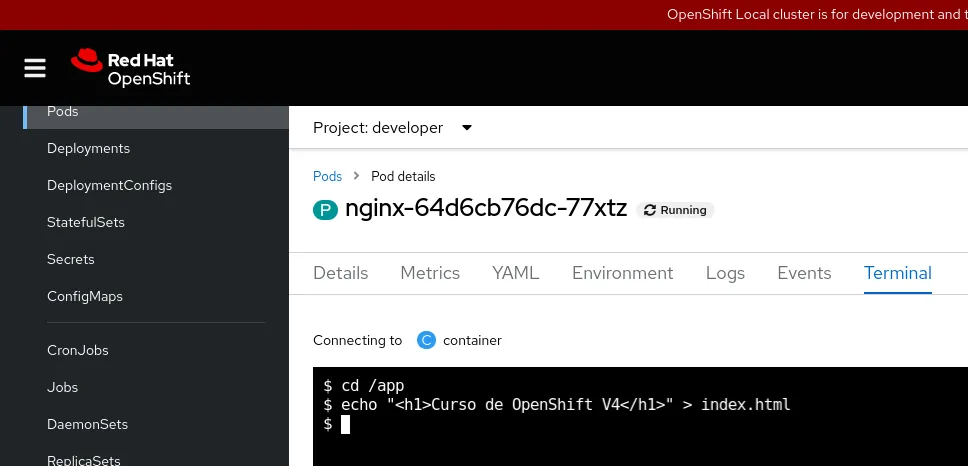Open the Metrics tab
The image size is (968, 466).
click(x=430, y=273)
